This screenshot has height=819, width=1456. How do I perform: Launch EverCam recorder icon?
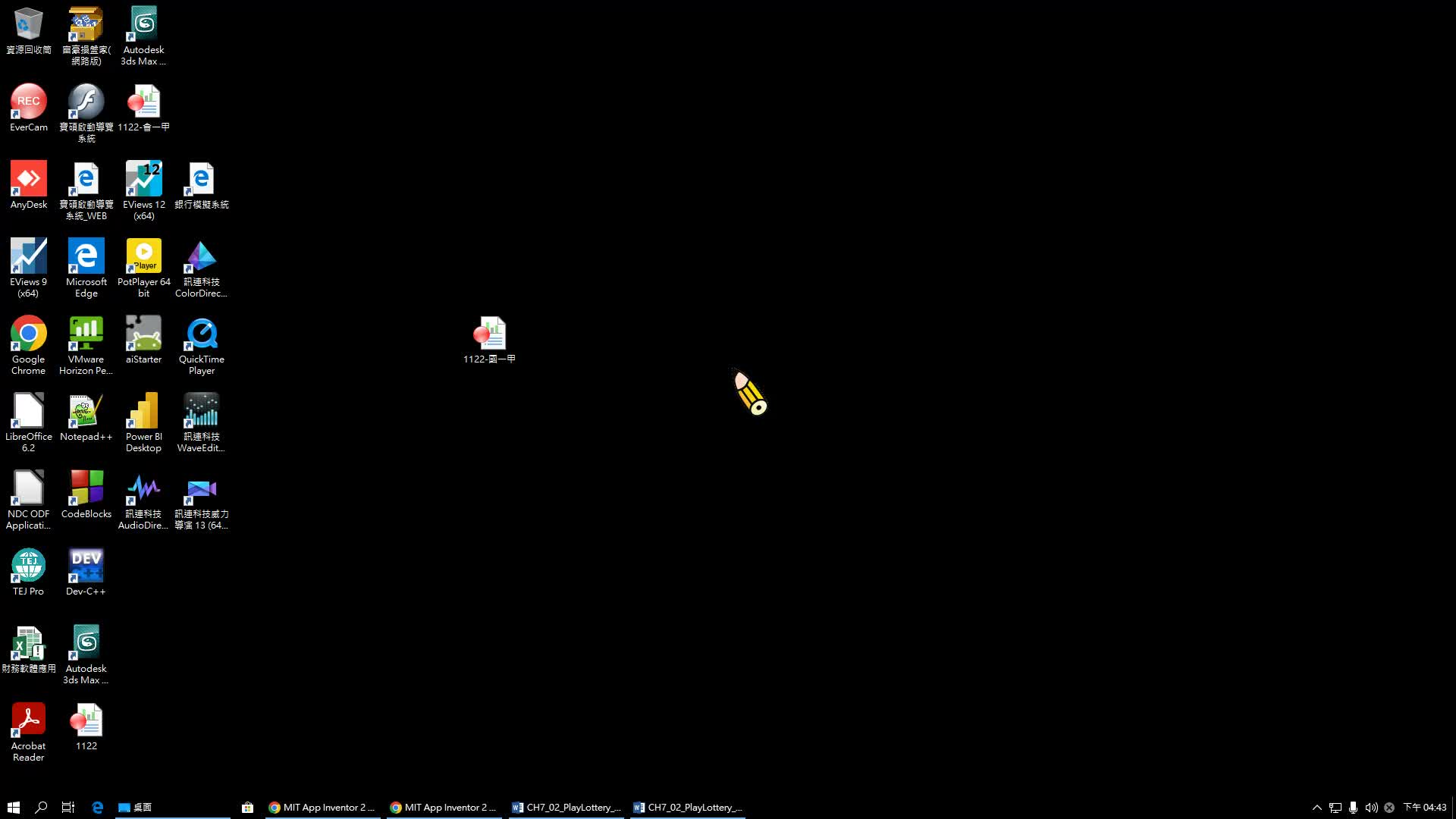coord(29,108)
